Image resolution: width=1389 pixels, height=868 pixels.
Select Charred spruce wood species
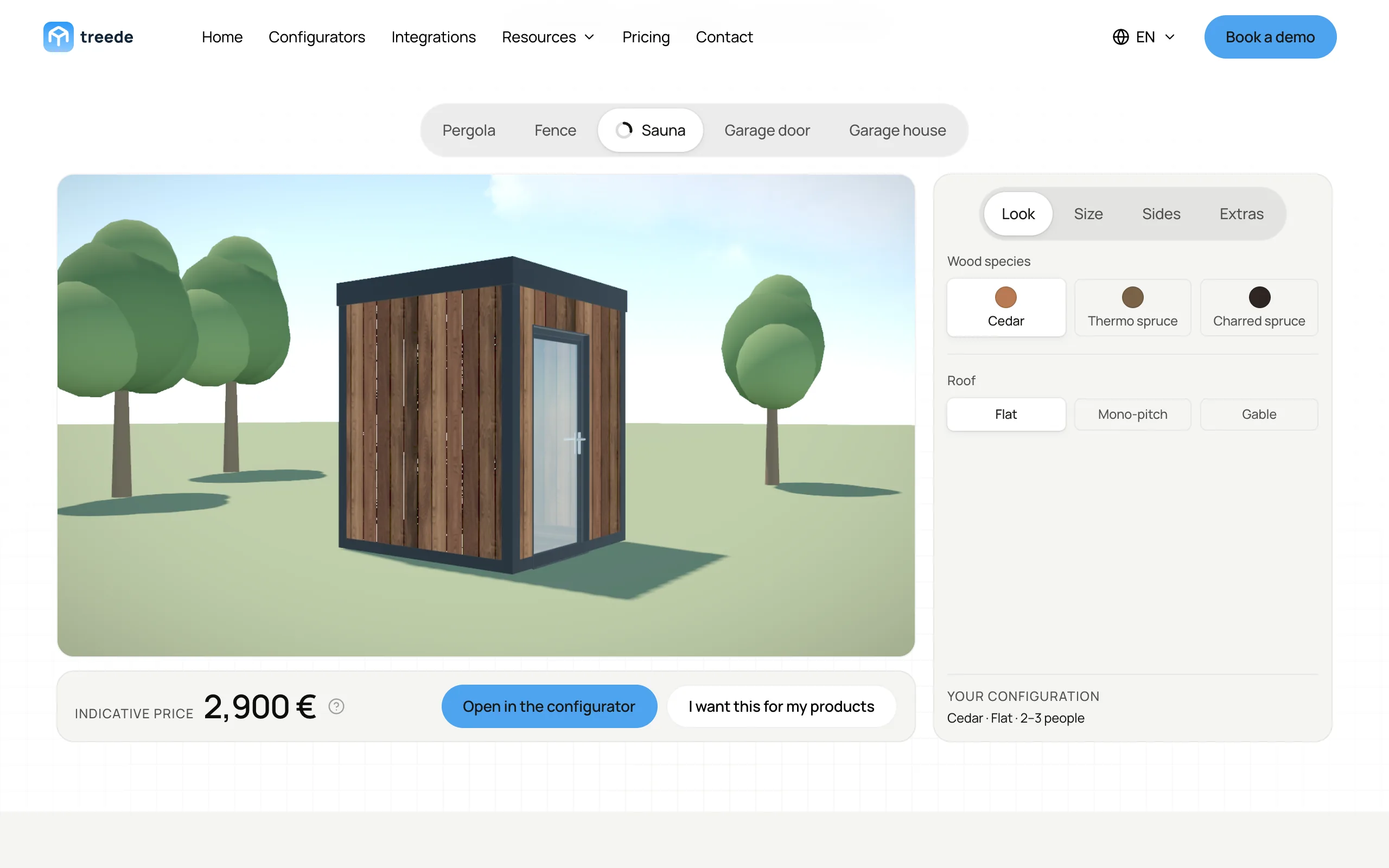click(x=1259, y=308)
